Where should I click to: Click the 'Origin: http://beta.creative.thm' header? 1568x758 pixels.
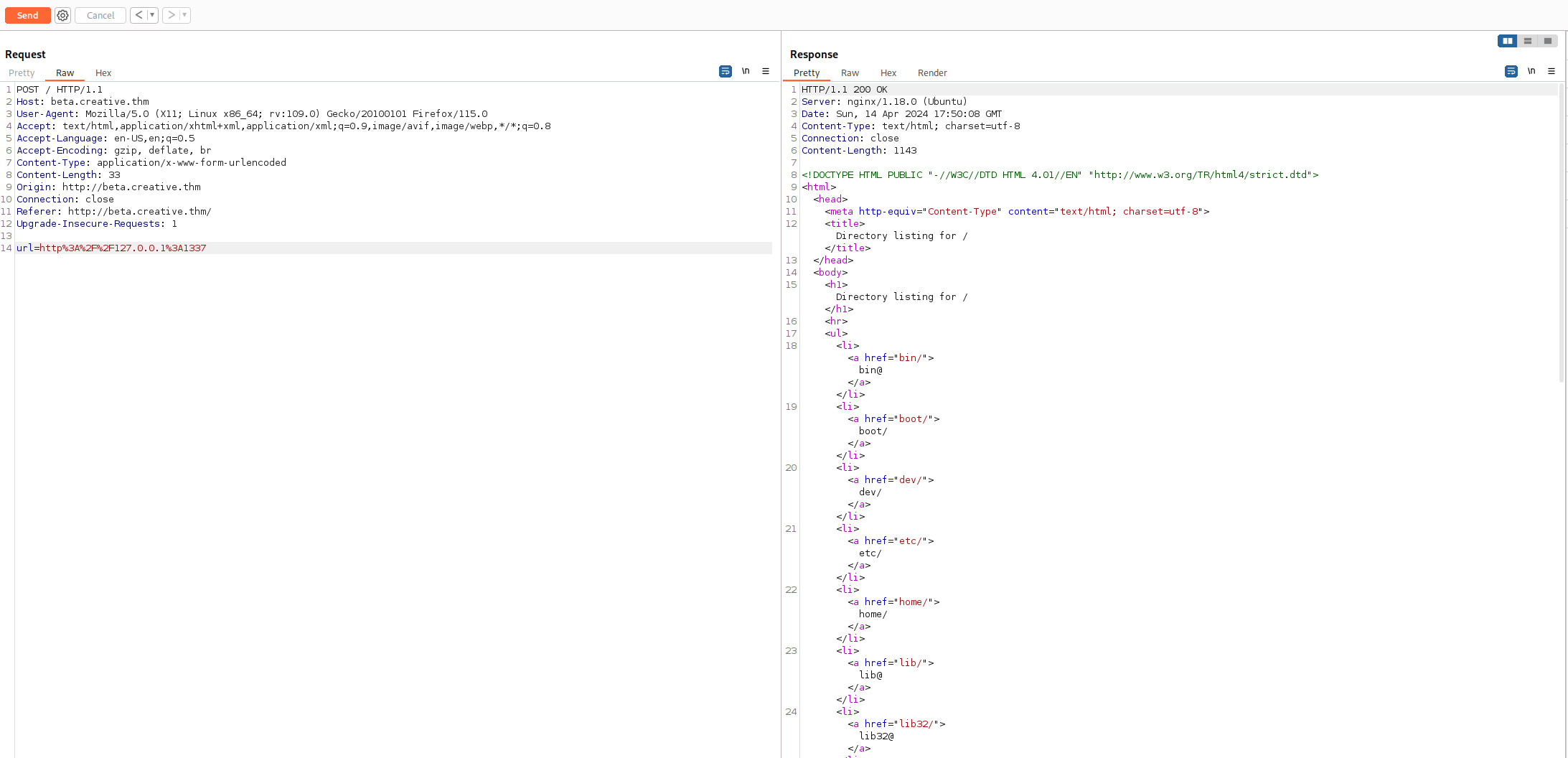point(108,187)
